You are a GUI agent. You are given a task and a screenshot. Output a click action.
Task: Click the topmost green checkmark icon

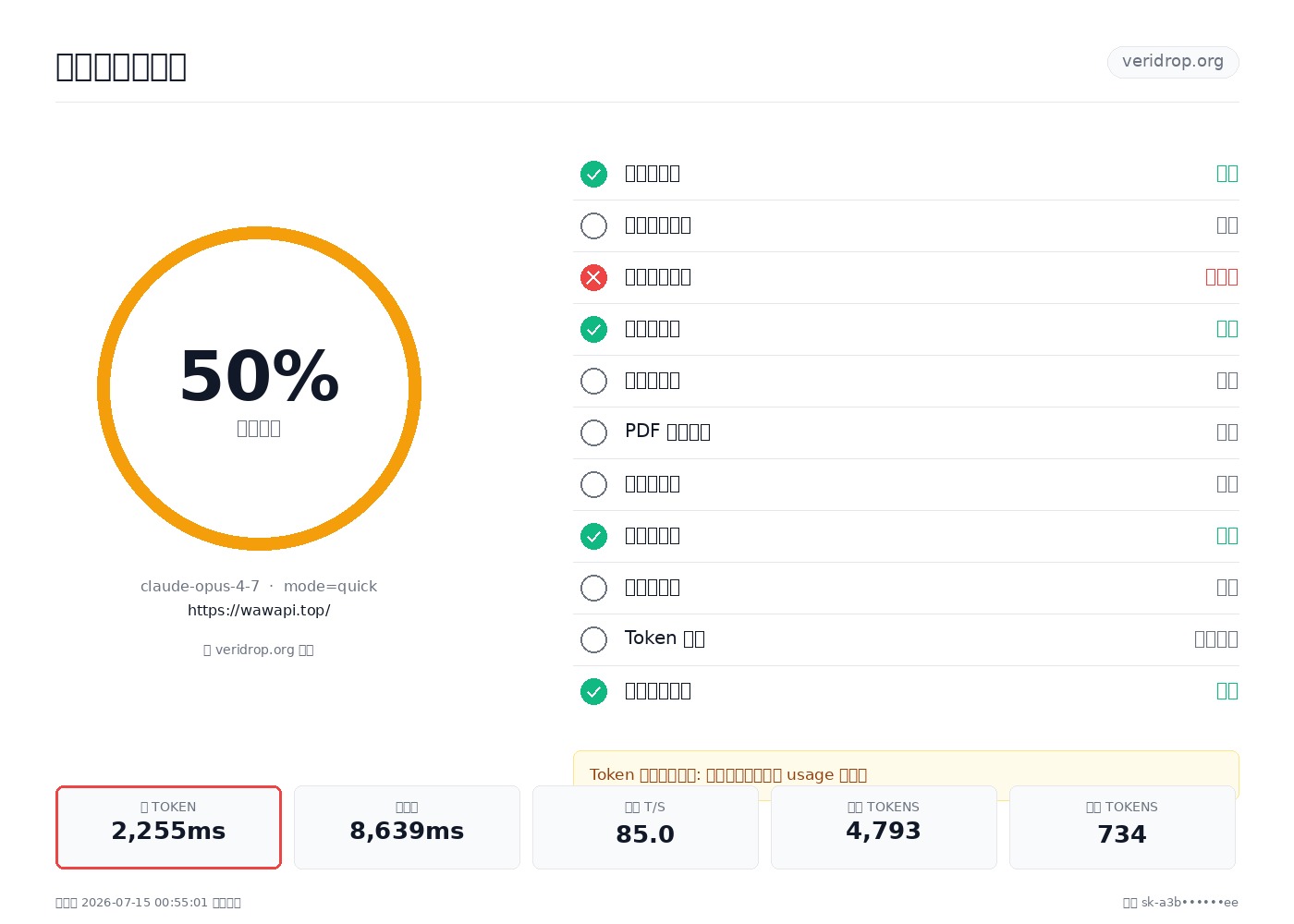(x=593, y=174)
